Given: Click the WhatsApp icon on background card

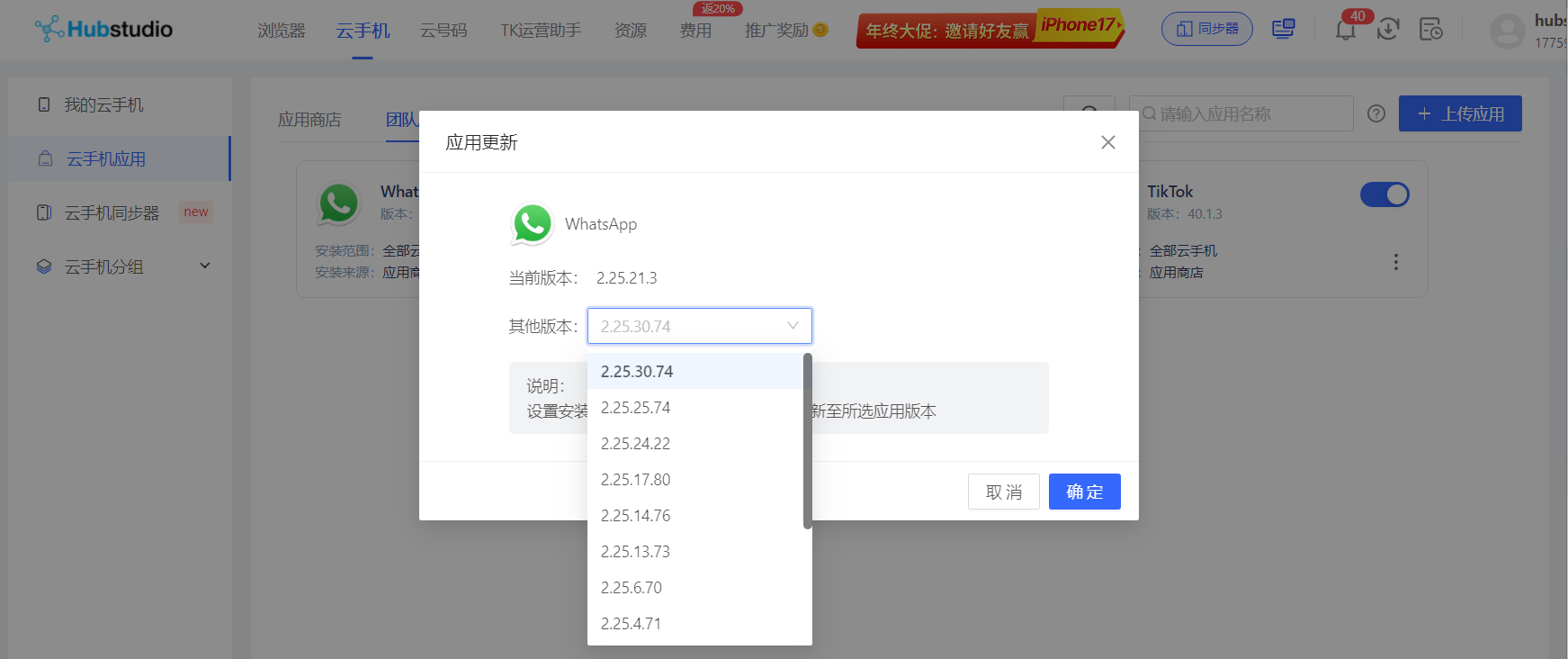Looking at the screenshot, I should point(339,203).
